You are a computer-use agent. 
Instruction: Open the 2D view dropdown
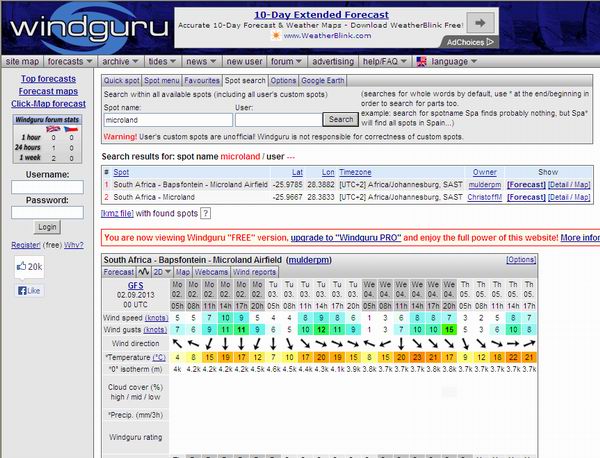(162, 272)
